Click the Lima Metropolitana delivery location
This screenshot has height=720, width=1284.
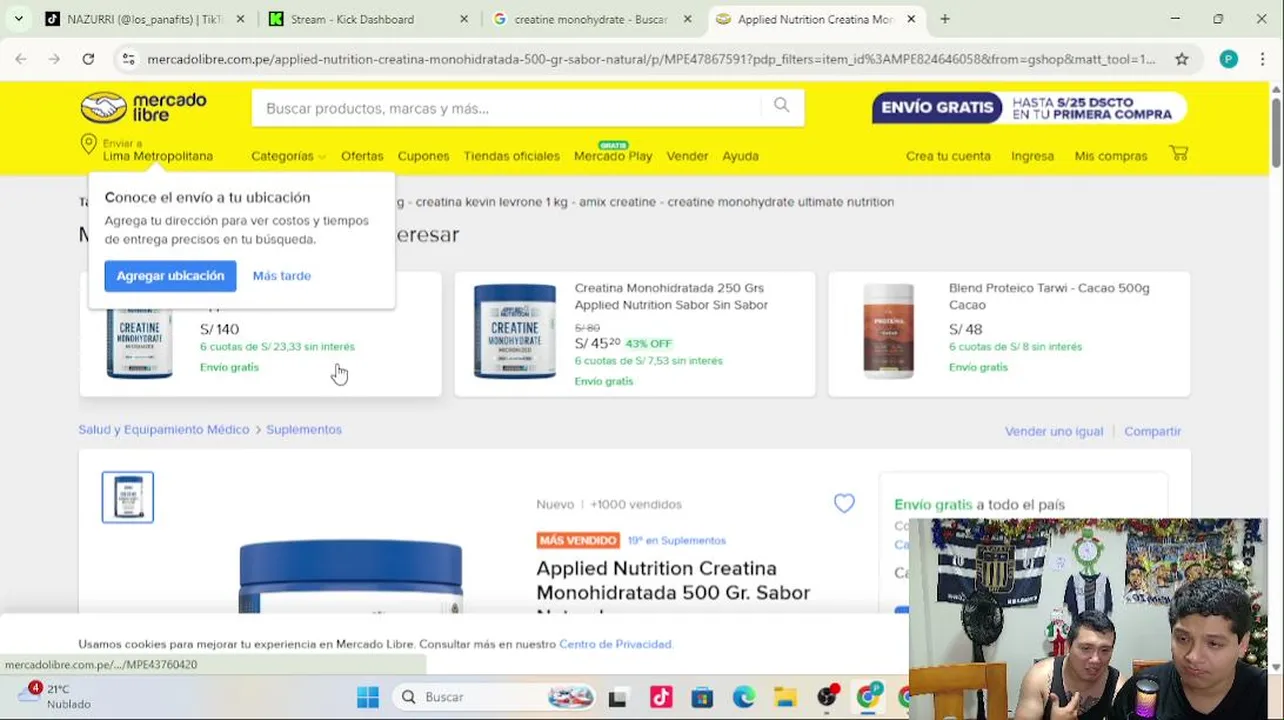pos(158,156)
